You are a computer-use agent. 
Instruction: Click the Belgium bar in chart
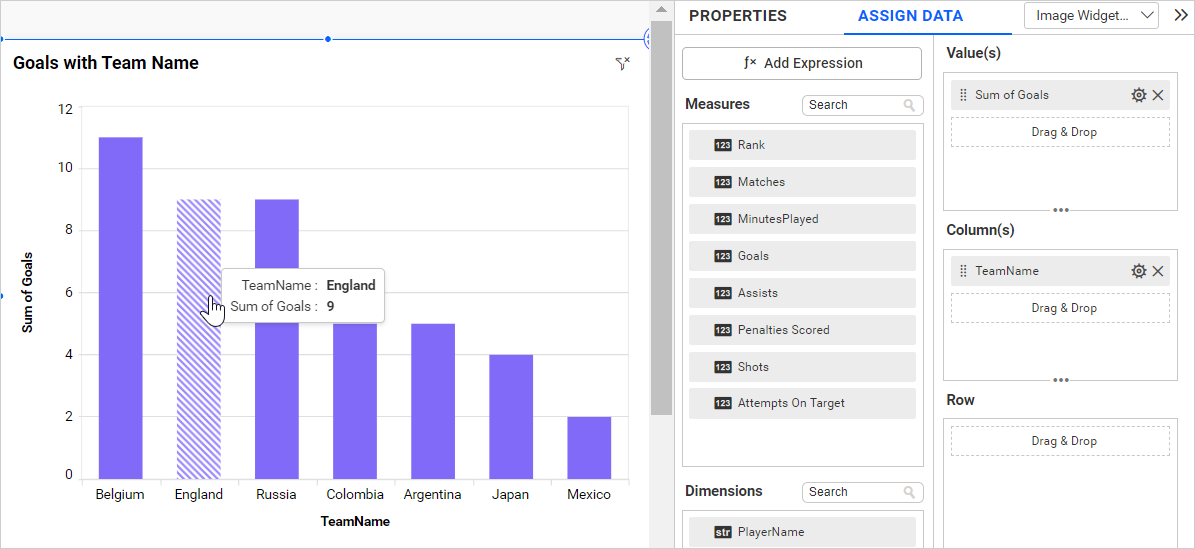(120, 308)
